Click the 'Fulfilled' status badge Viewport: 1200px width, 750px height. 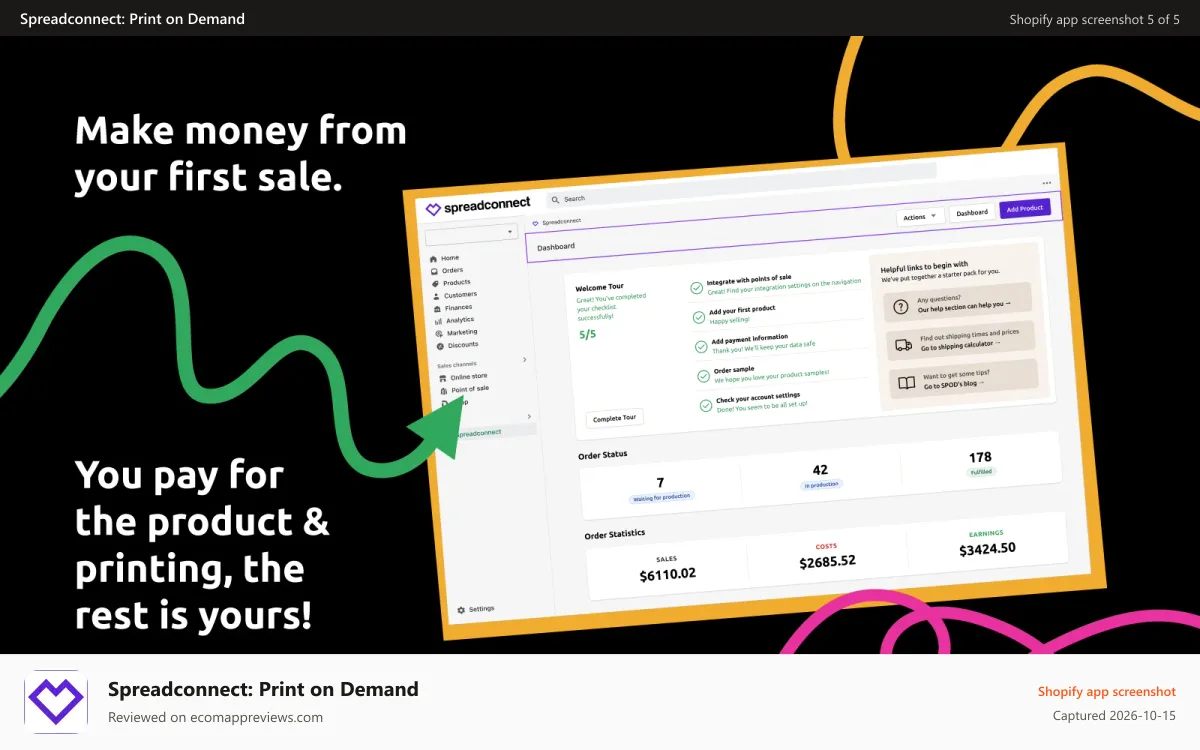(982, 471)
